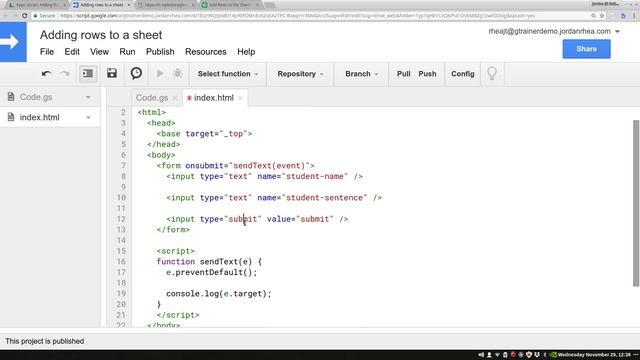640x360 pixels.
Task: Click the Redo arrow icon
Action: (x=64, y=74)
